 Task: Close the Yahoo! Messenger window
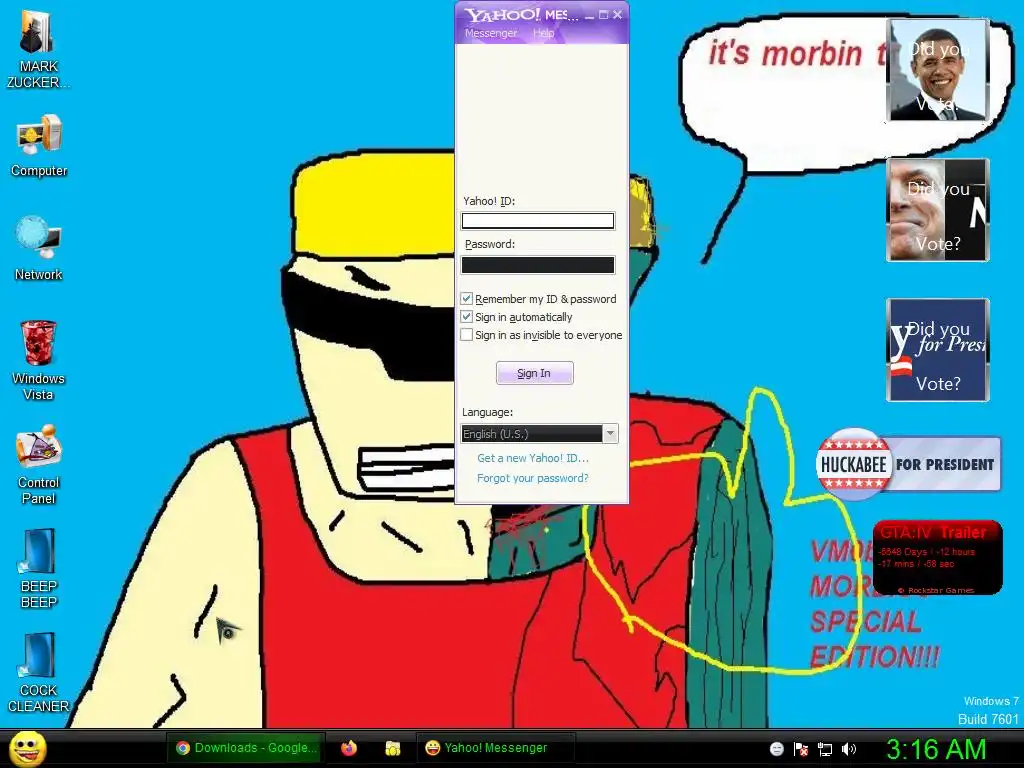(617, 15)
